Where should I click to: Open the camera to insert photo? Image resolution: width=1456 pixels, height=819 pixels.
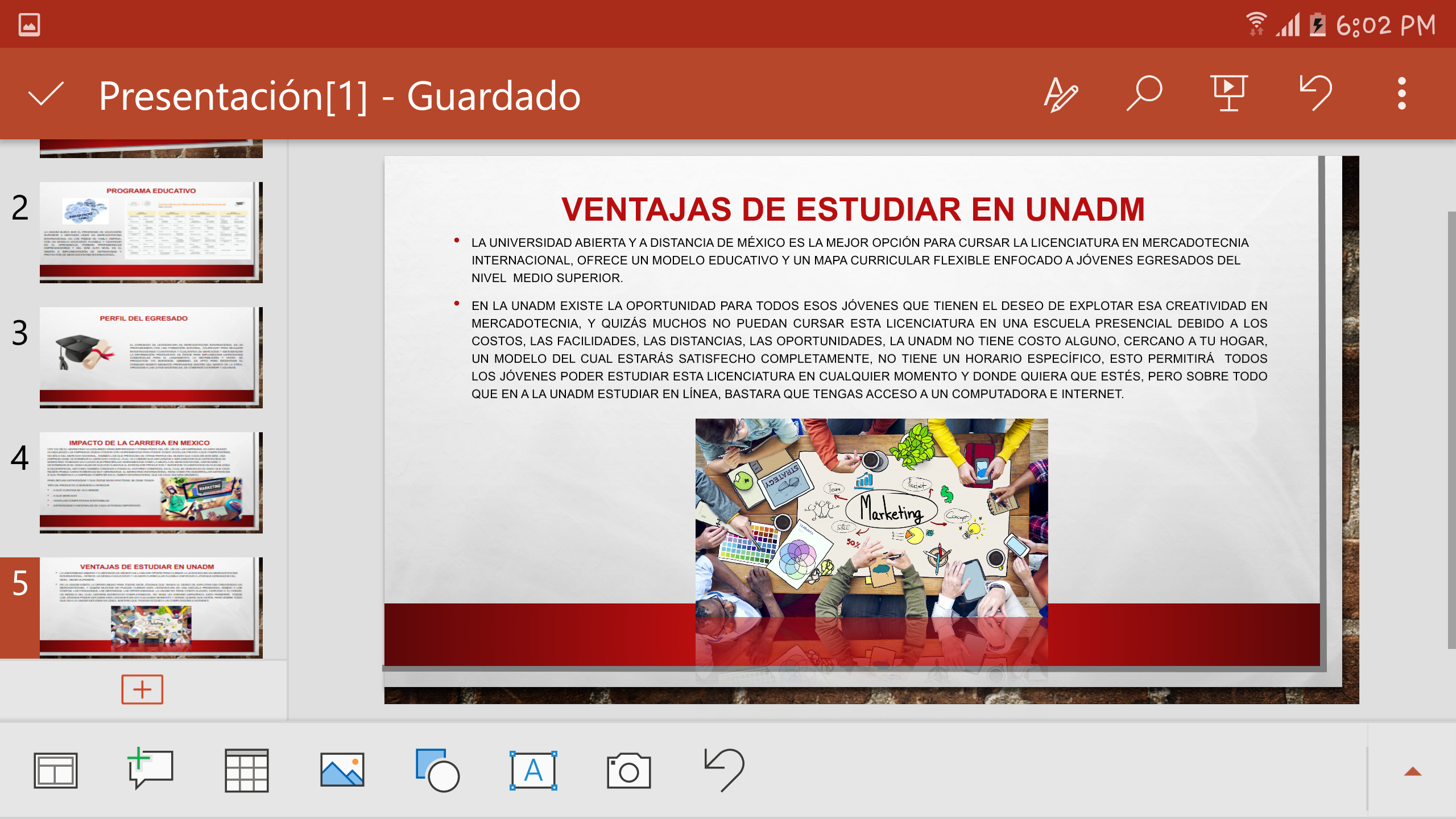(628, 771)
